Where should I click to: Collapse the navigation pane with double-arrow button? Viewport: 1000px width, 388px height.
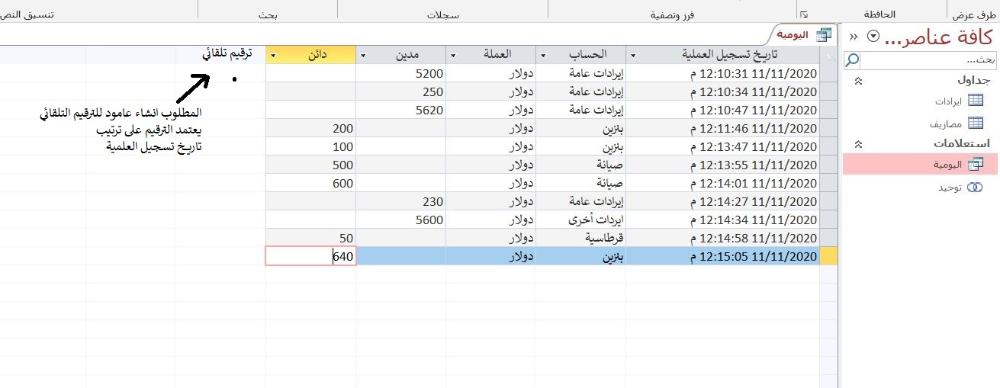854,37
